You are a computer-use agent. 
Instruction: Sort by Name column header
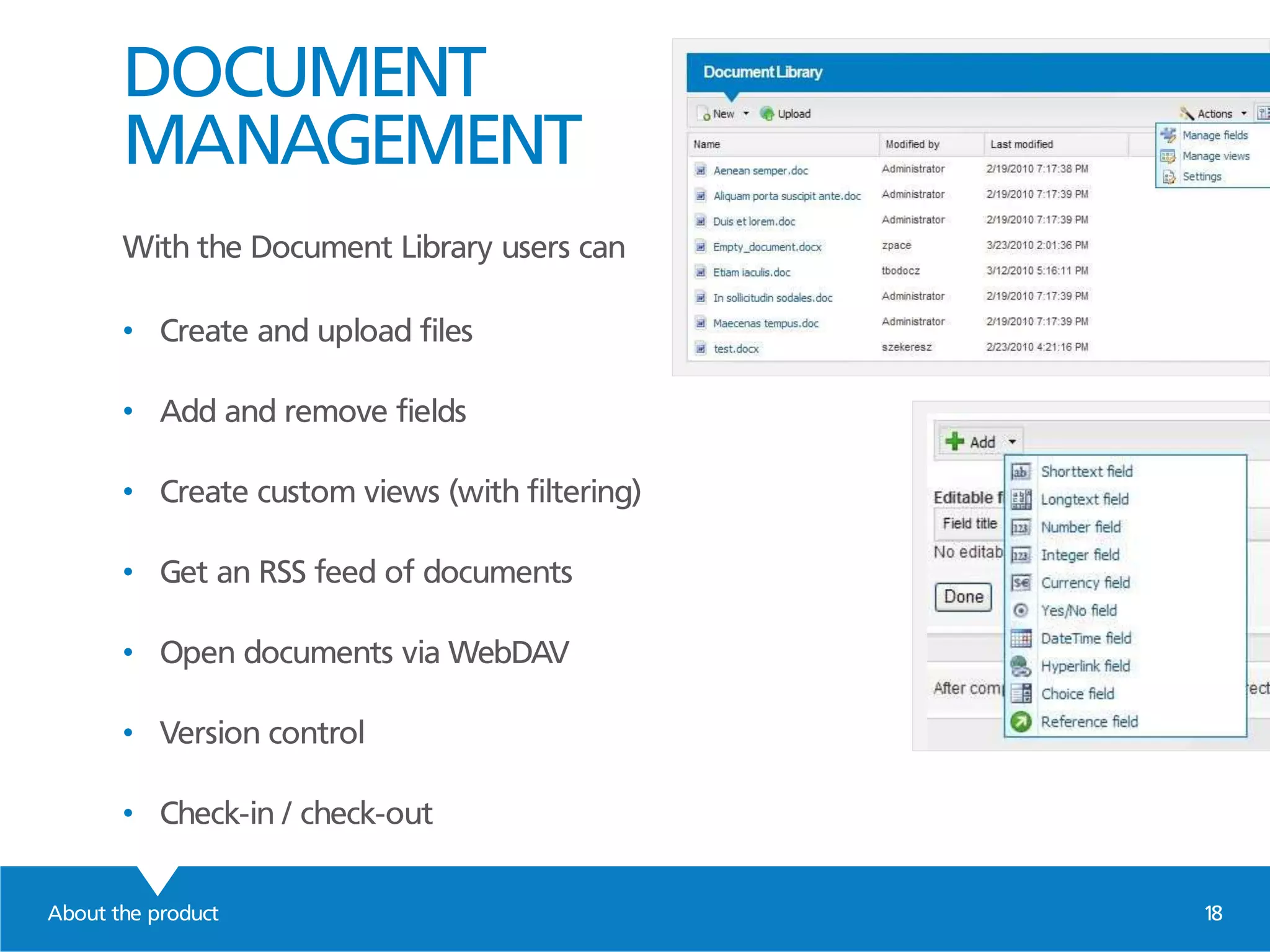coord(783,144)
